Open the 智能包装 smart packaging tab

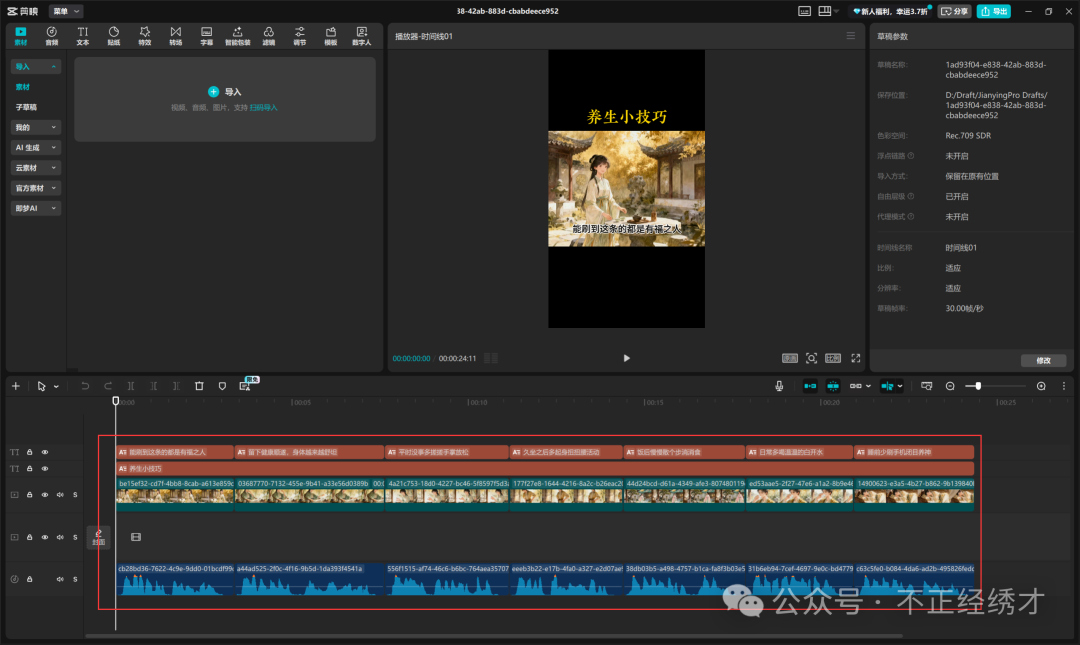238,36
